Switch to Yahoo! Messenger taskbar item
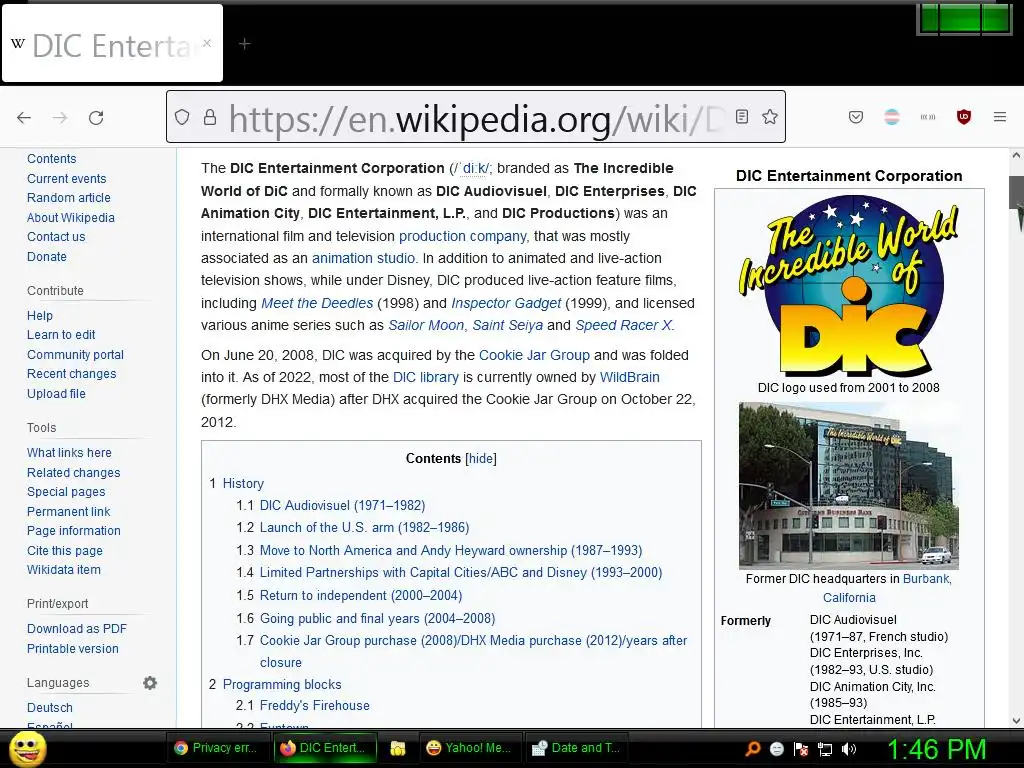This screenshot has height=768, width=1024. click(x=470, y=748)
